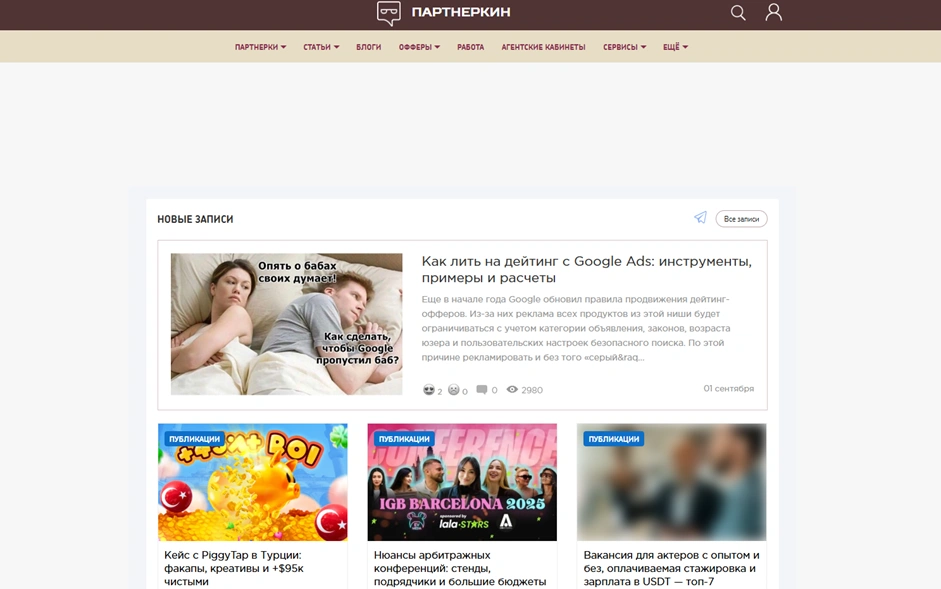Open the Офферы dropdown menu
The image size is (941, 589).
coord(419,47)
